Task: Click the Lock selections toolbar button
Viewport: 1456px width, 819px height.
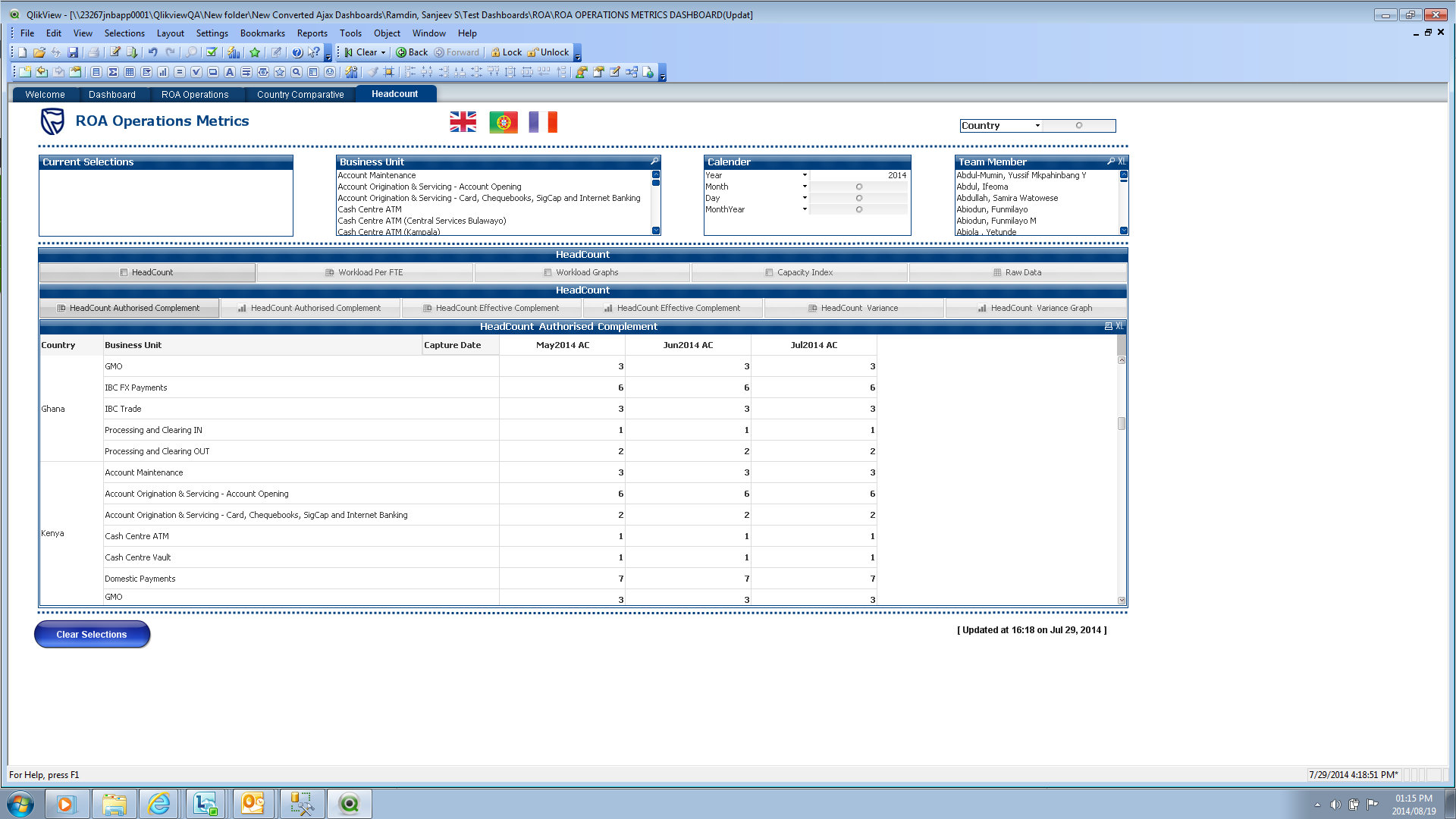Action: [506, 52]
